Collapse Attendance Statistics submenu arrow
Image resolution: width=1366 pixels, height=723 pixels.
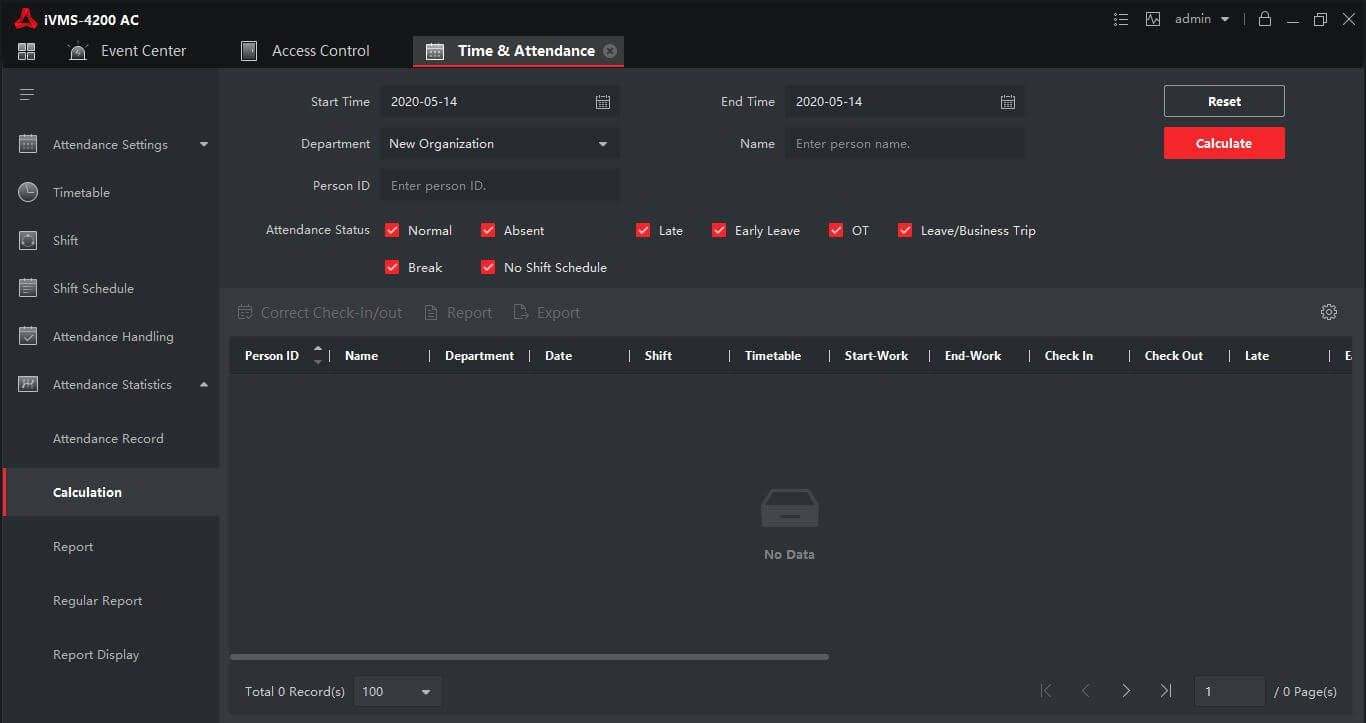(x=204, y=384)
